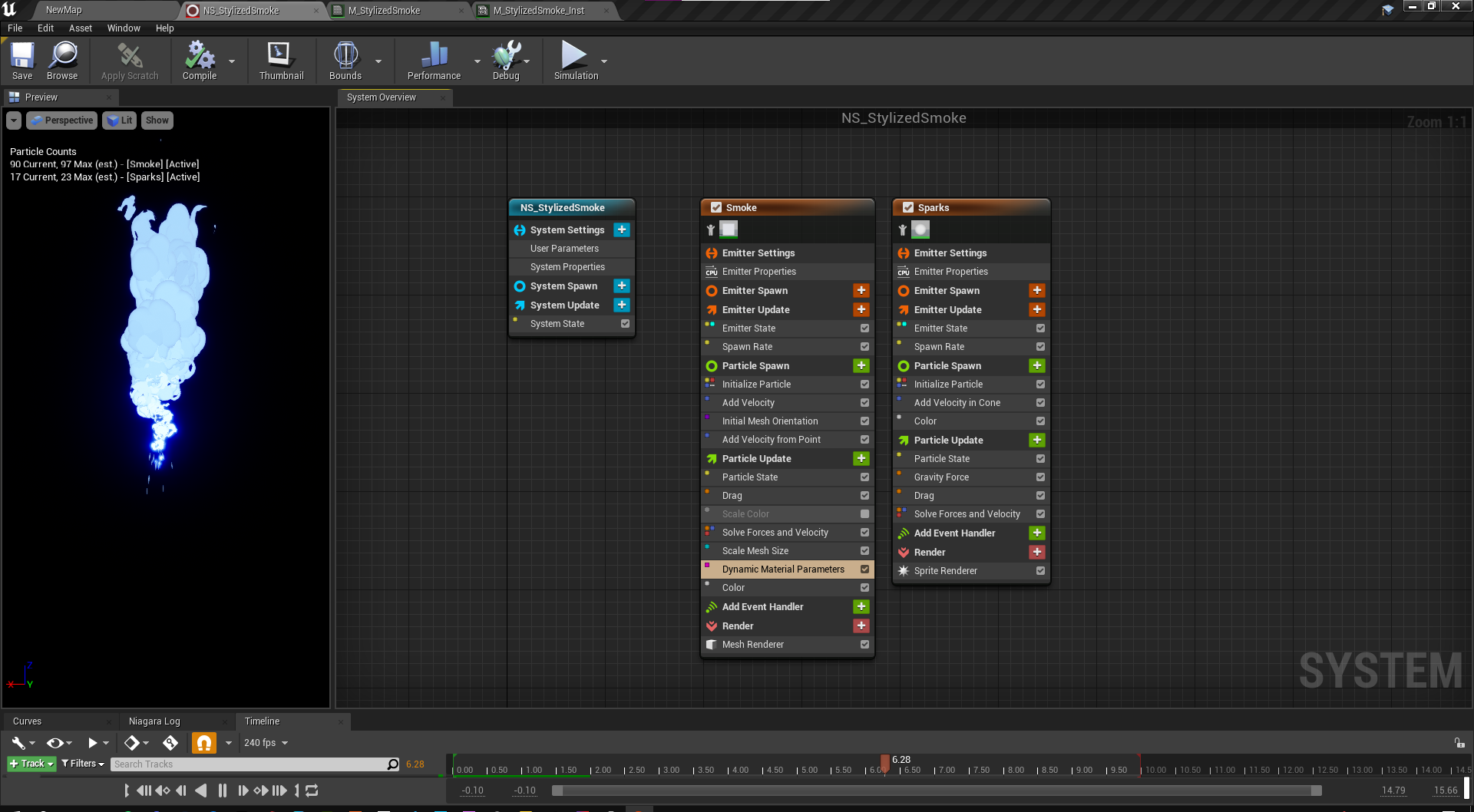Click the Smoke emitter thumbnail icon
The width and height of the screenshot is (1474, 812).
point(729,229)
